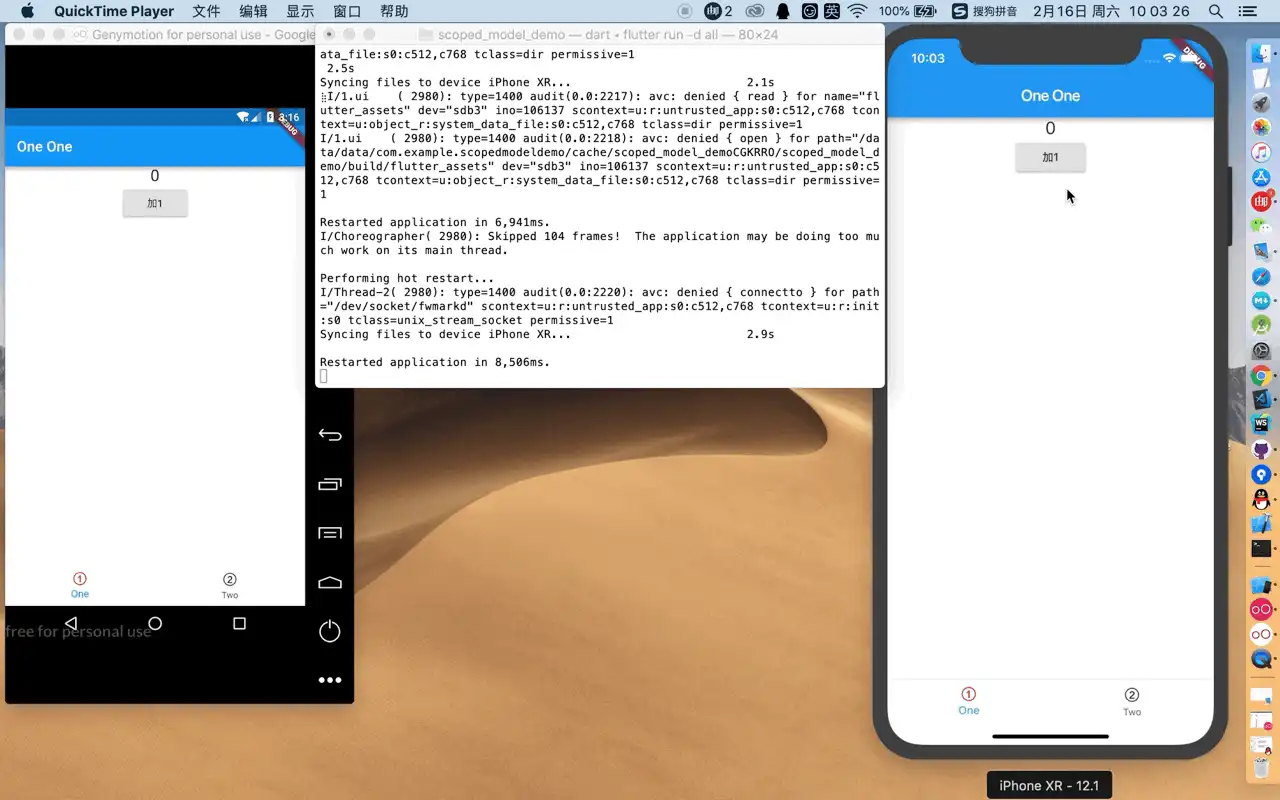Tap the 加1 button in Android emulator
1280x800 pixels.
tap(155, 203)
